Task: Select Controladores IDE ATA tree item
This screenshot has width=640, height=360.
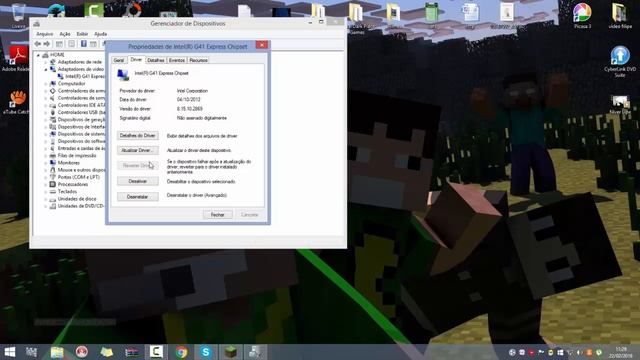Action: pyautogui.click(x=81, y=105)
